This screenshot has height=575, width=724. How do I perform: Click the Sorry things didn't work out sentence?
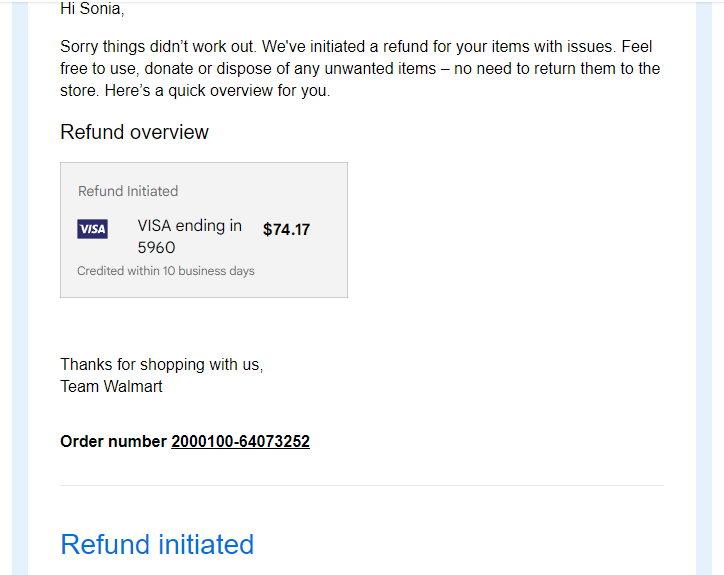click(x=158, y=47)
